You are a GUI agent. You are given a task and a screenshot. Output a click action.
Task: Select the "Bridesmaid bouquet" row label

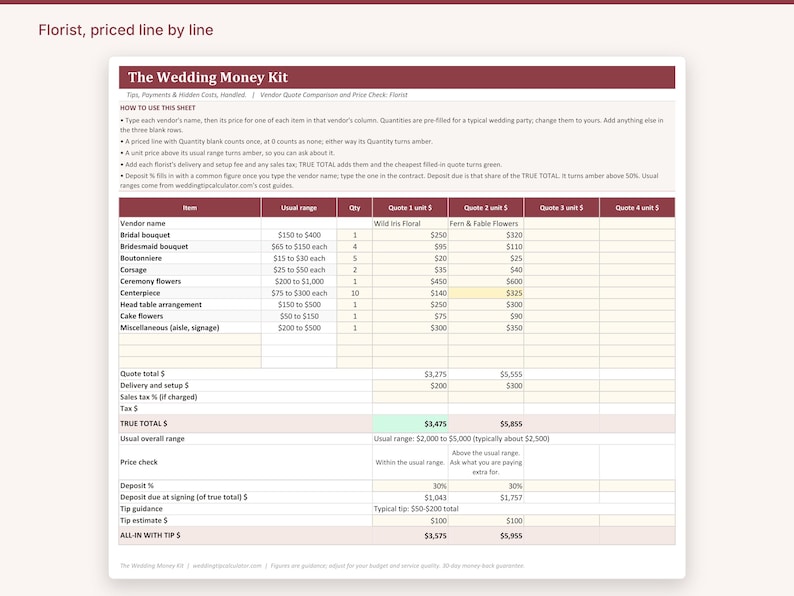(x=154, y=247)
